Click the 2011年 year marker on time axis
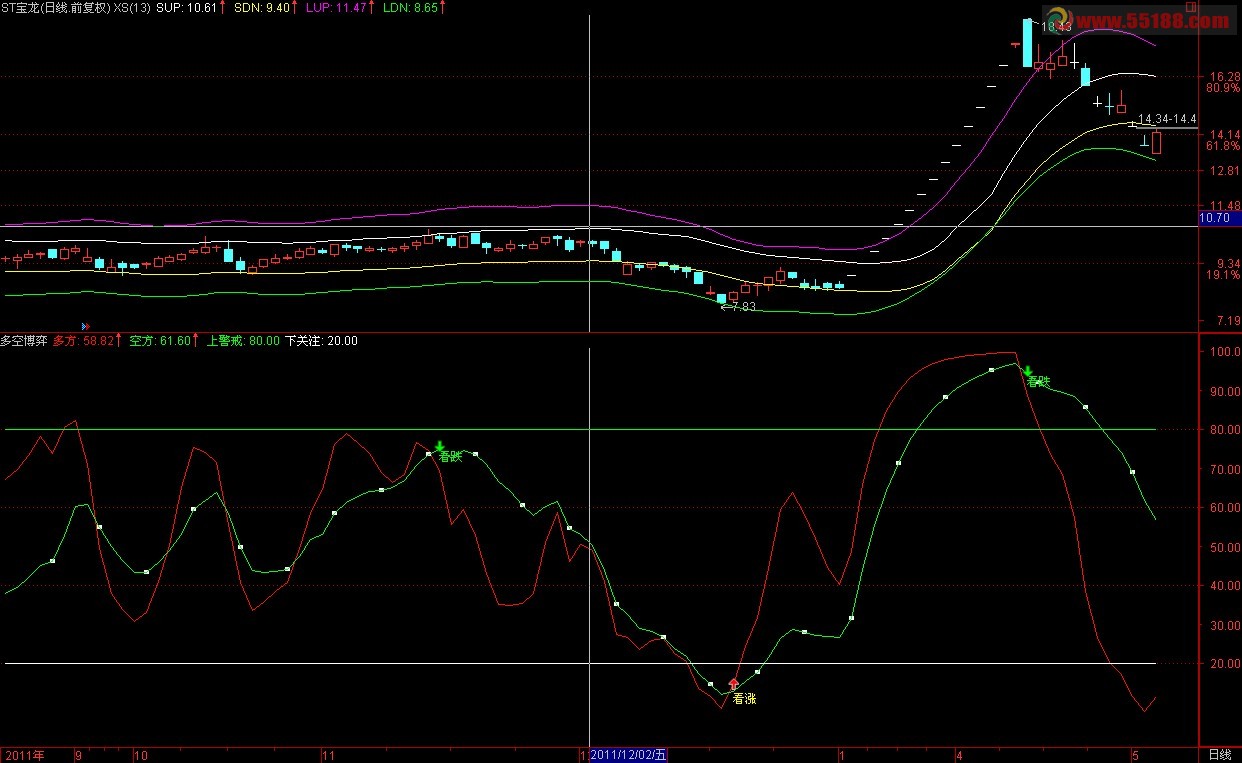Viewport: 1242px width, 763px height. tap(25, 755)
